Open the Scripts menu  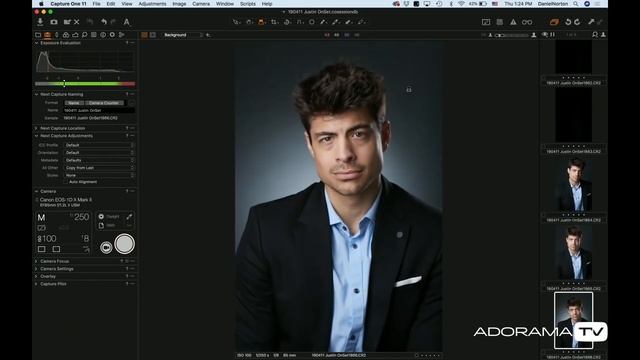point(248,4)
